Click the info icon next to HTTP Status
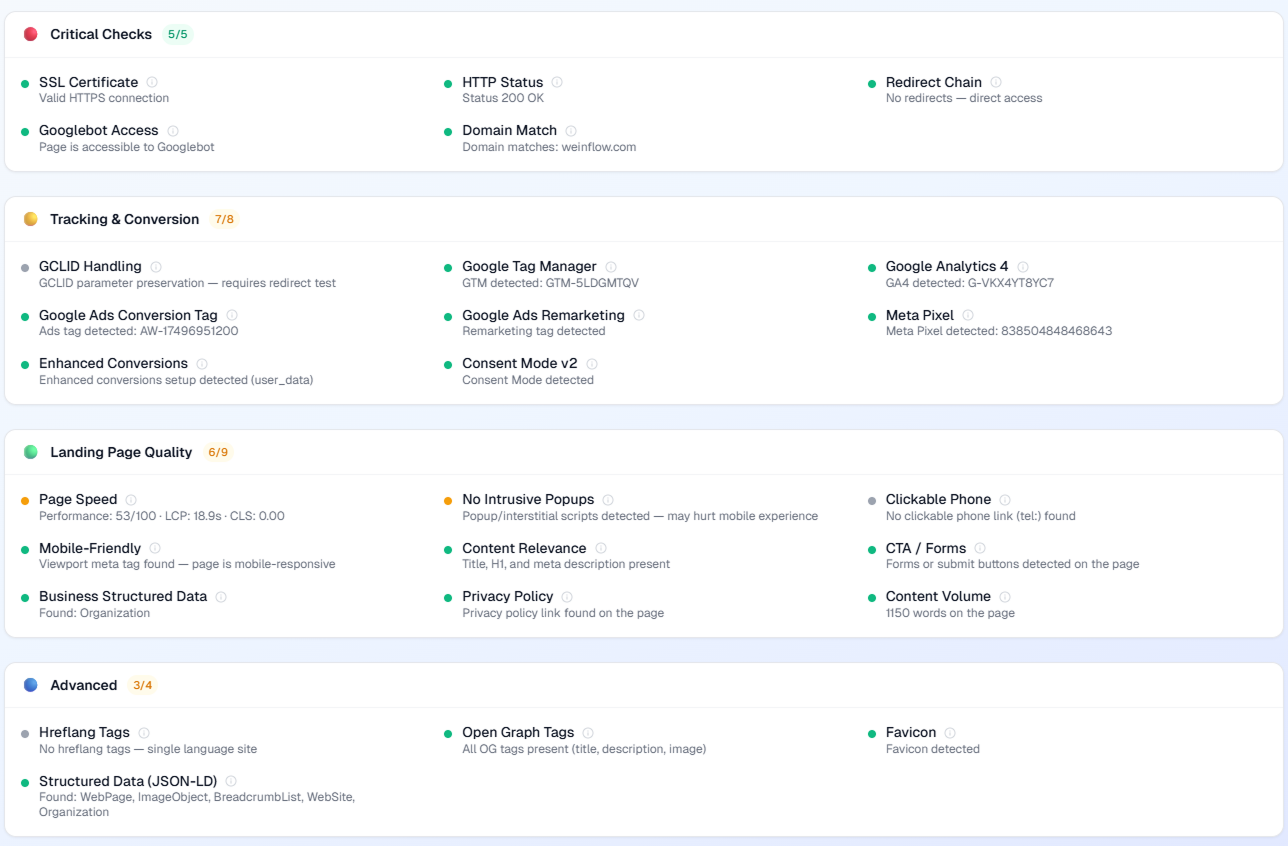This screenshot has width=1288, height=846. click(x=557, y=82)
